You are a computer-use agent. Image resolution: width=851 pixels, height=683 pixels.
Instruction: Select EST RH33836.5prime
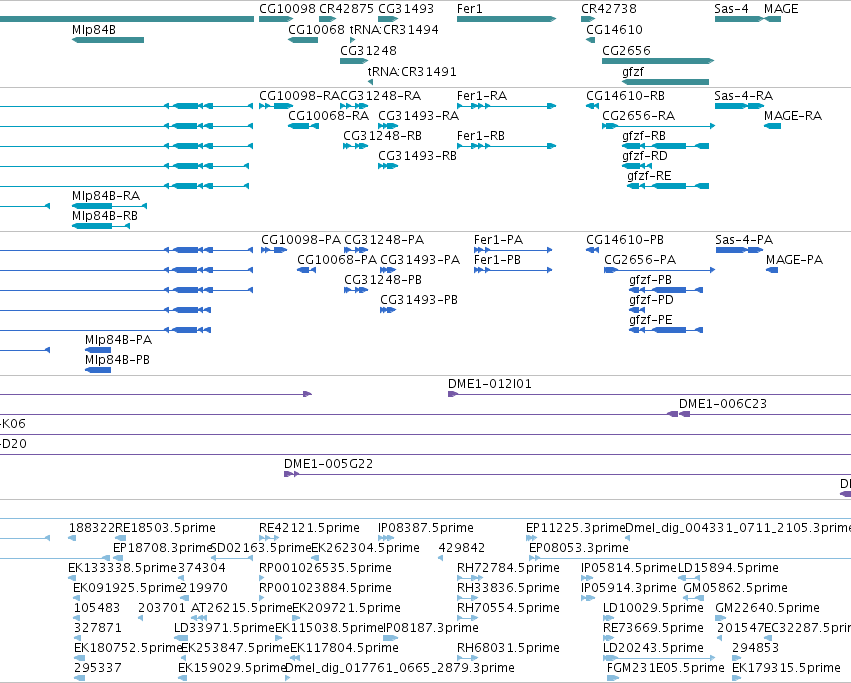click(509, 588)
